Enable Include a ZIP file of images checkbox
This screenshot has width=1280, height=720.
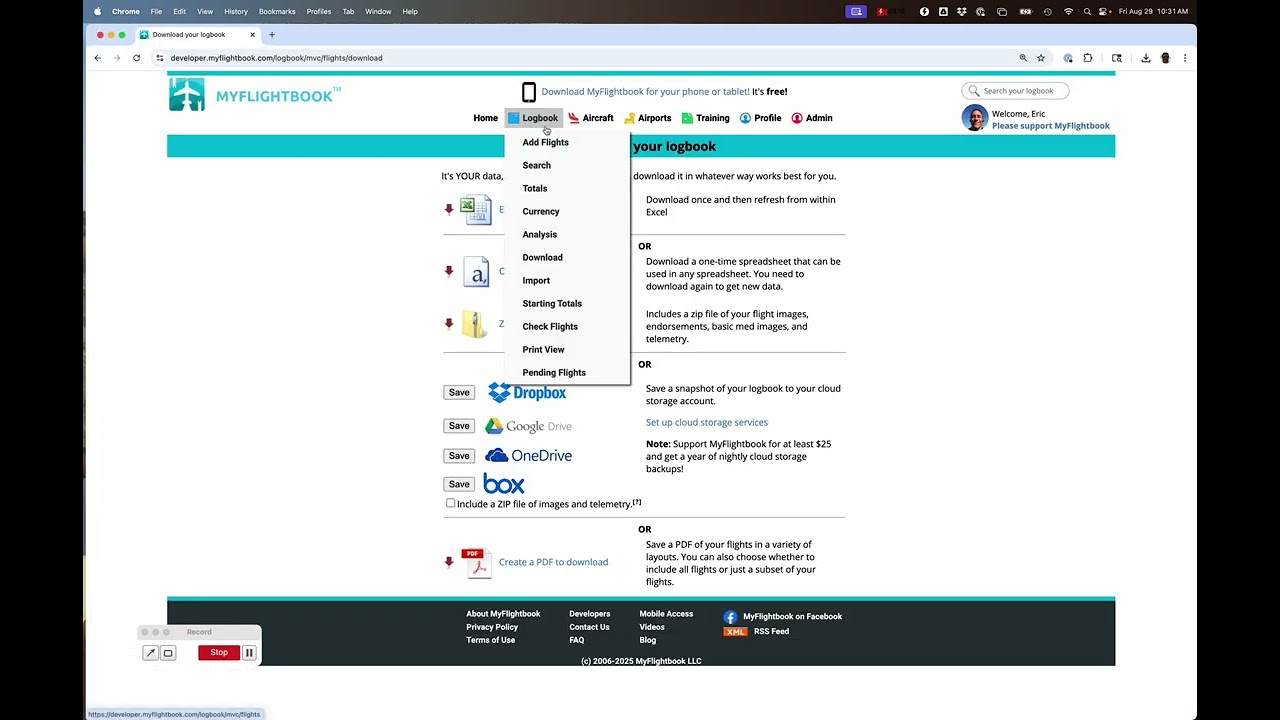point(450,504)
